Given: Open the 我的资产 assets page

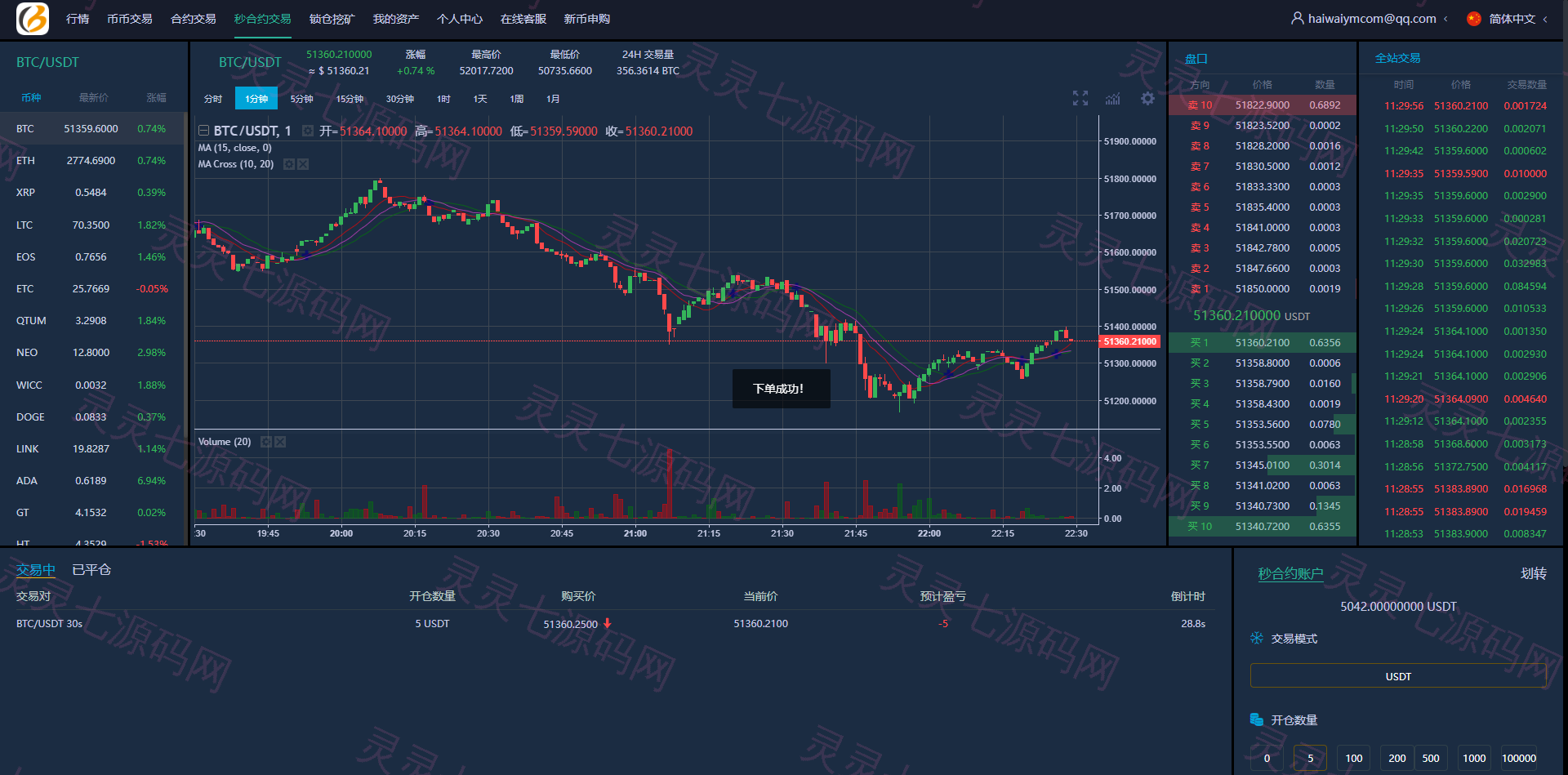Looking at the screenshot, I should 395,19.
